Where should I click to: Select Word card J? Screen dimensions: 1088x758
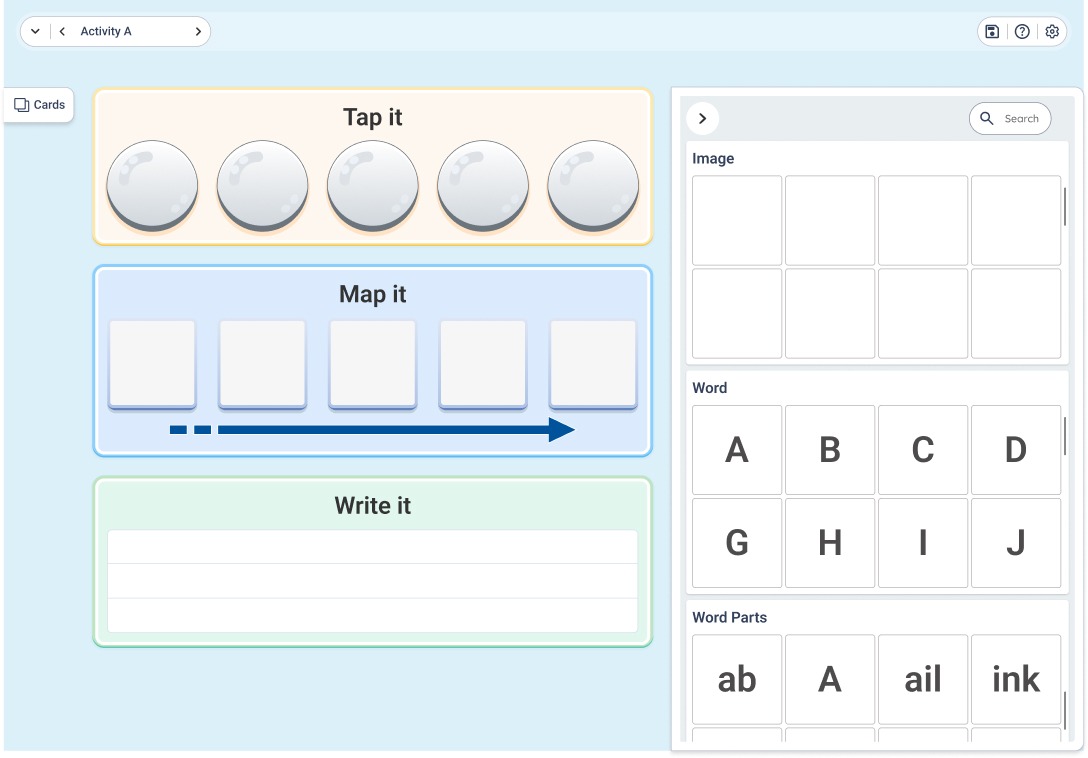click(x=1016, y=543)
